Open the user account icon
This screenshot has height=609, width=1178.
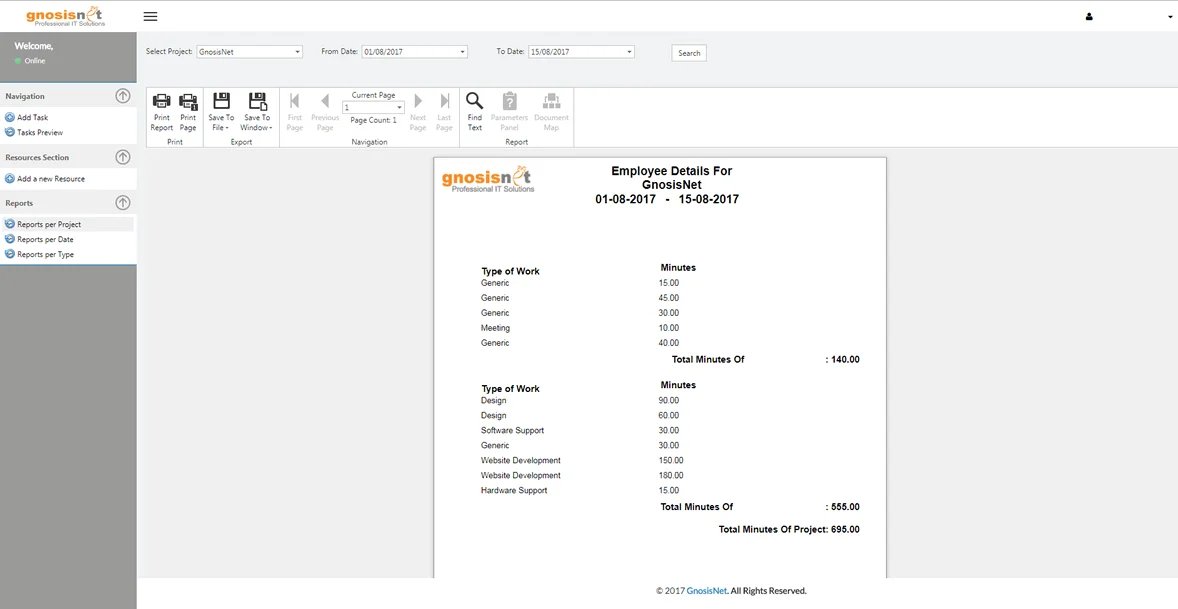coord(1089,17)
